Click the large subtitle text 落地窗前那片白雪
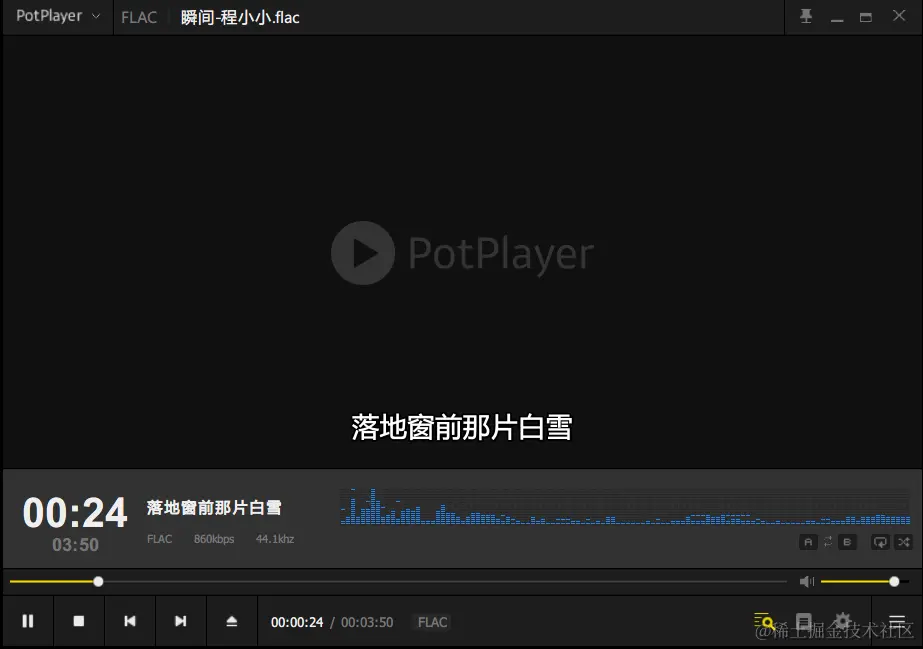The width and height of the screenshot is (923, 649). click(x=462, y=427)
